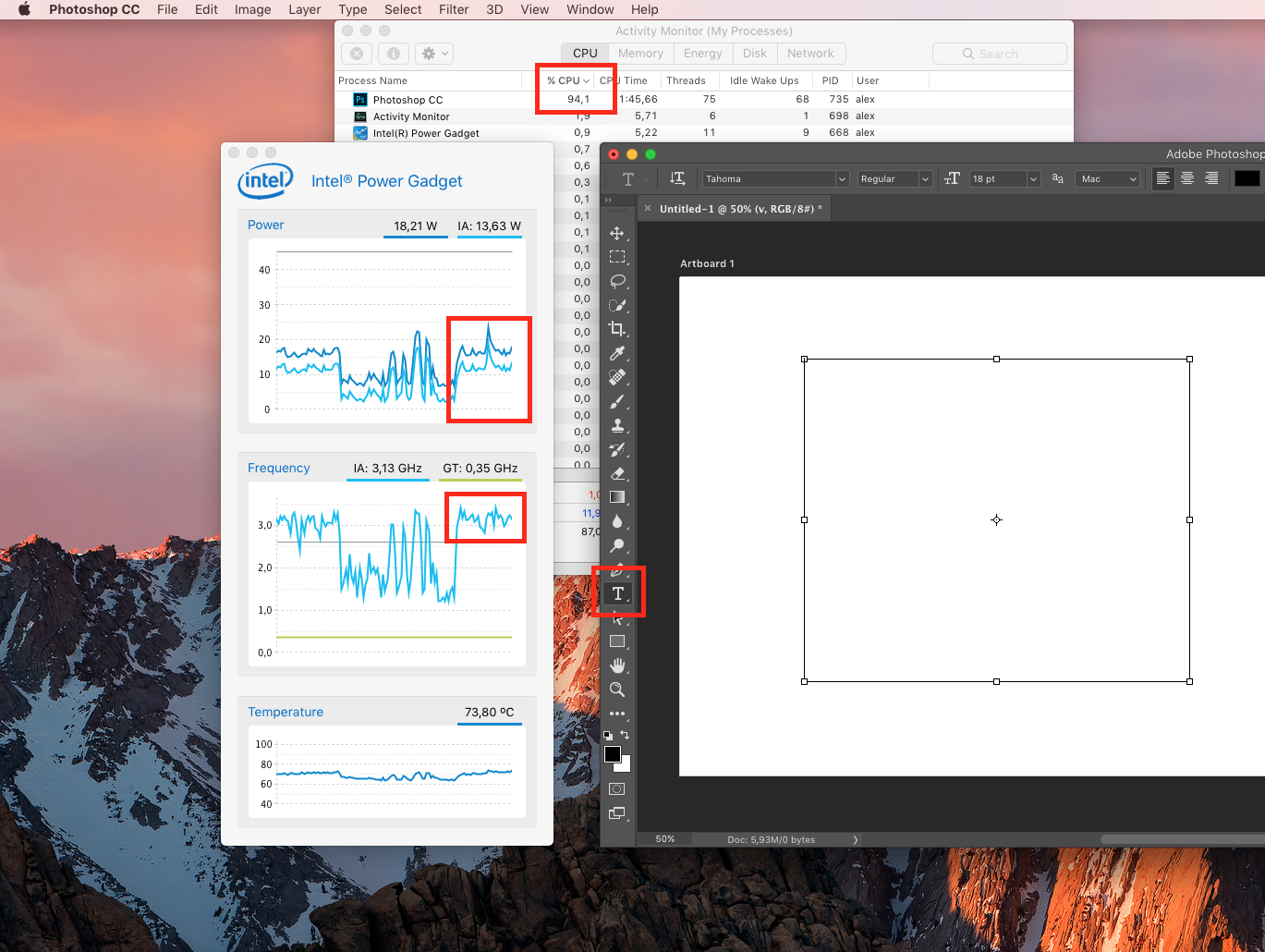Open the white background color picker
The width and height of the screenshot is (1265, 952).
click(x=626, y=766)
